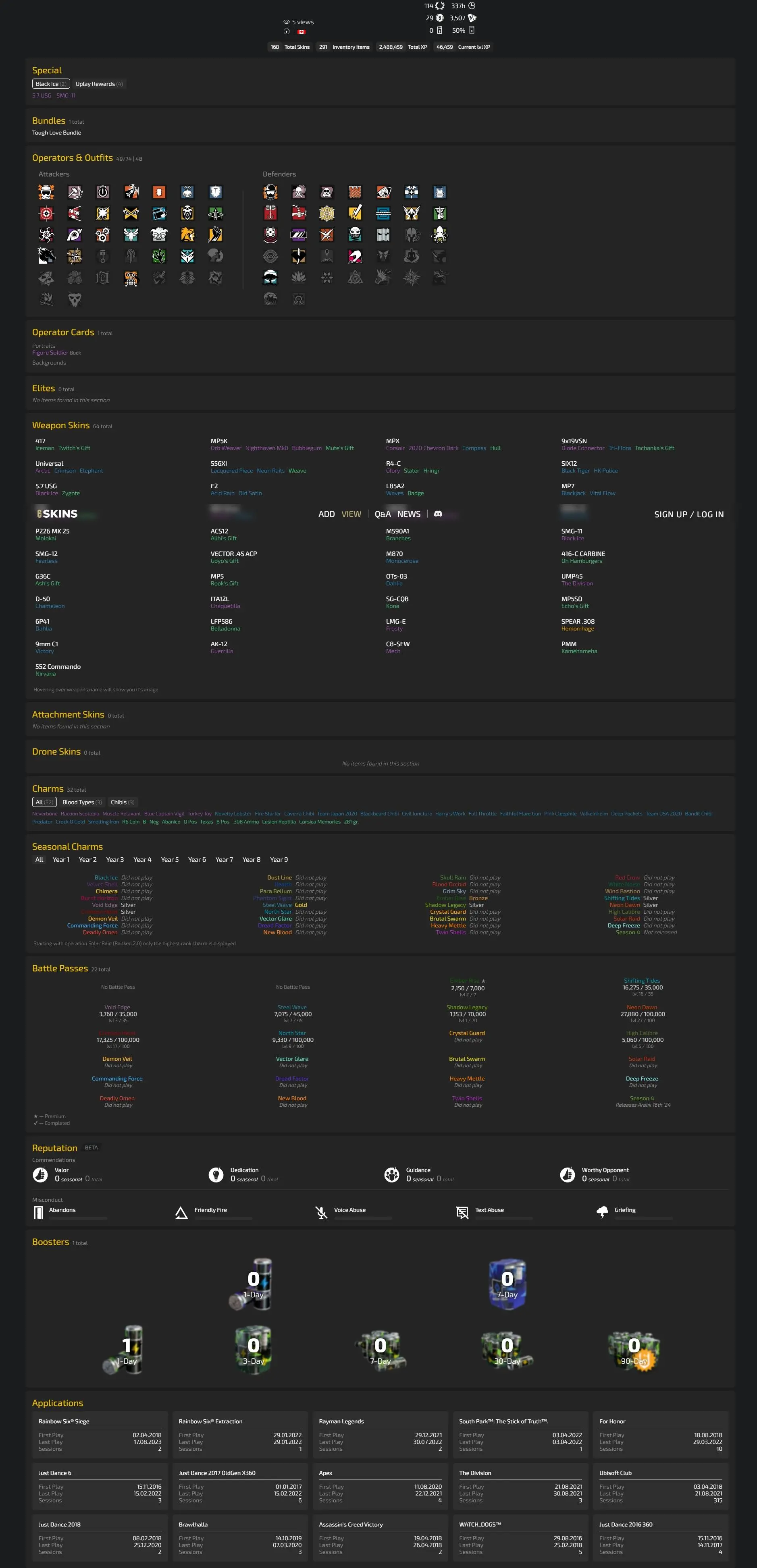Select the Bandit lightning bolt defender icon
This screenshot has width=757, height=1568.
(x=355, y=214)
